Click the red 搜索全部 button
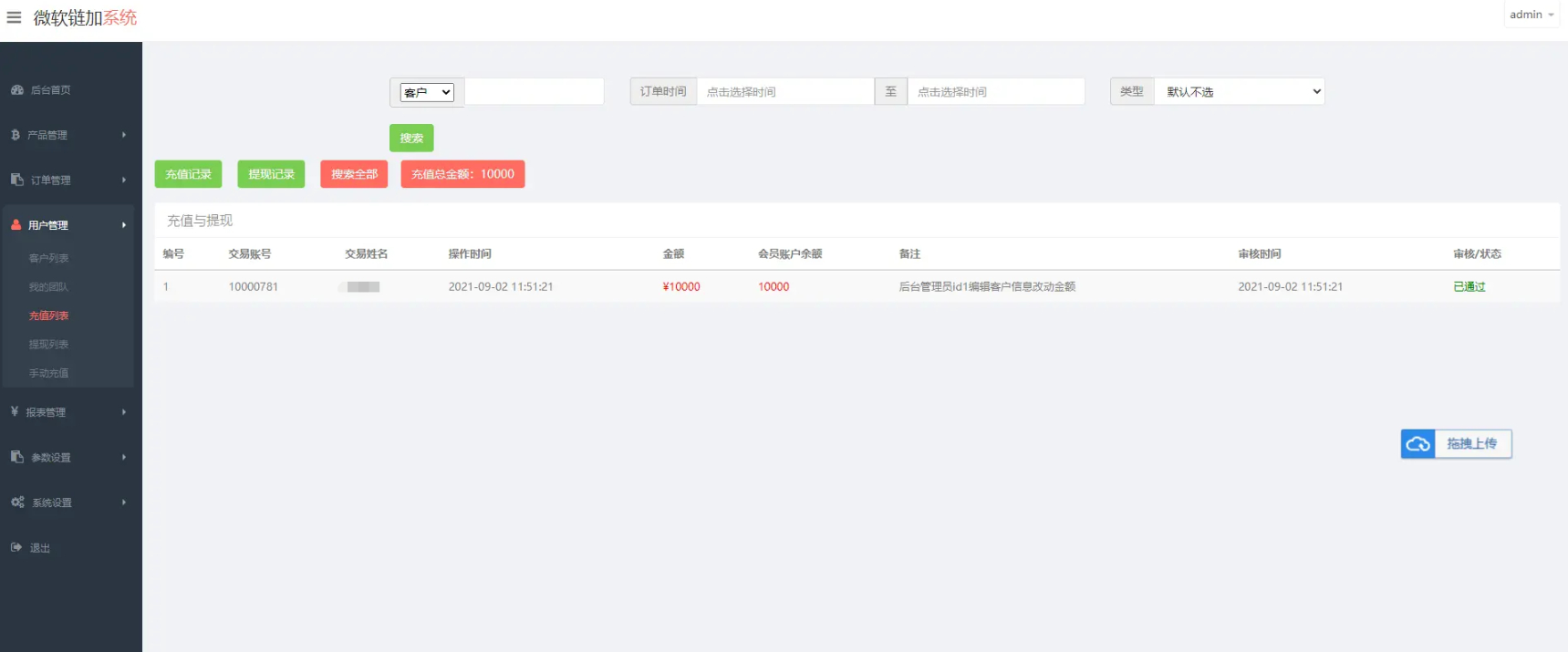The image size is (1568, 652). click(x=354, y=174)
